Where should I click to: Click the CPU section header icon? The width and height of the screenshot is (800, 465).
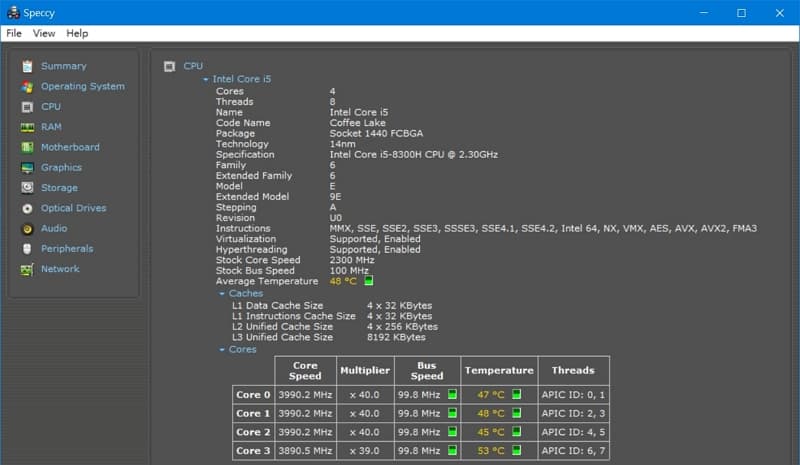(169, 66)
